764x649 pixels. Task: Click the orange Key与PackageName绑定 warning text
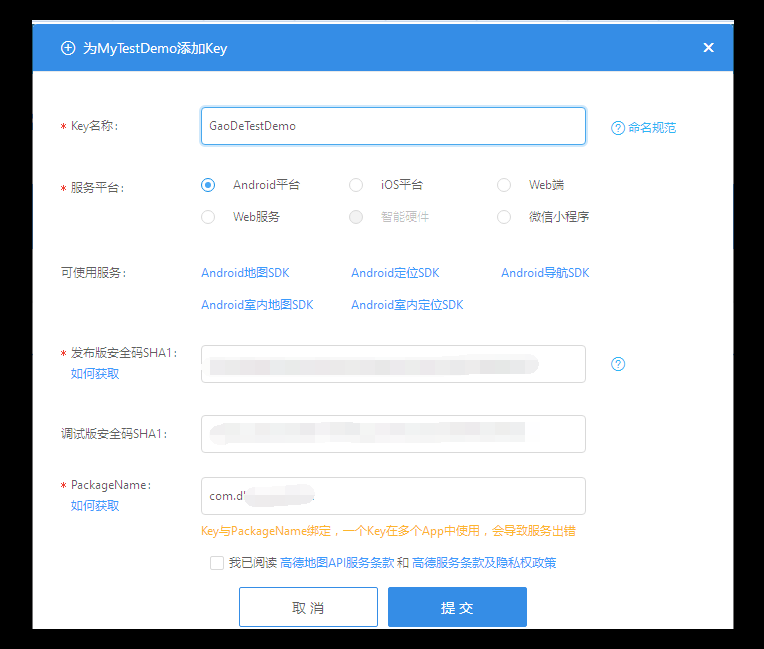tap(388, 531)
